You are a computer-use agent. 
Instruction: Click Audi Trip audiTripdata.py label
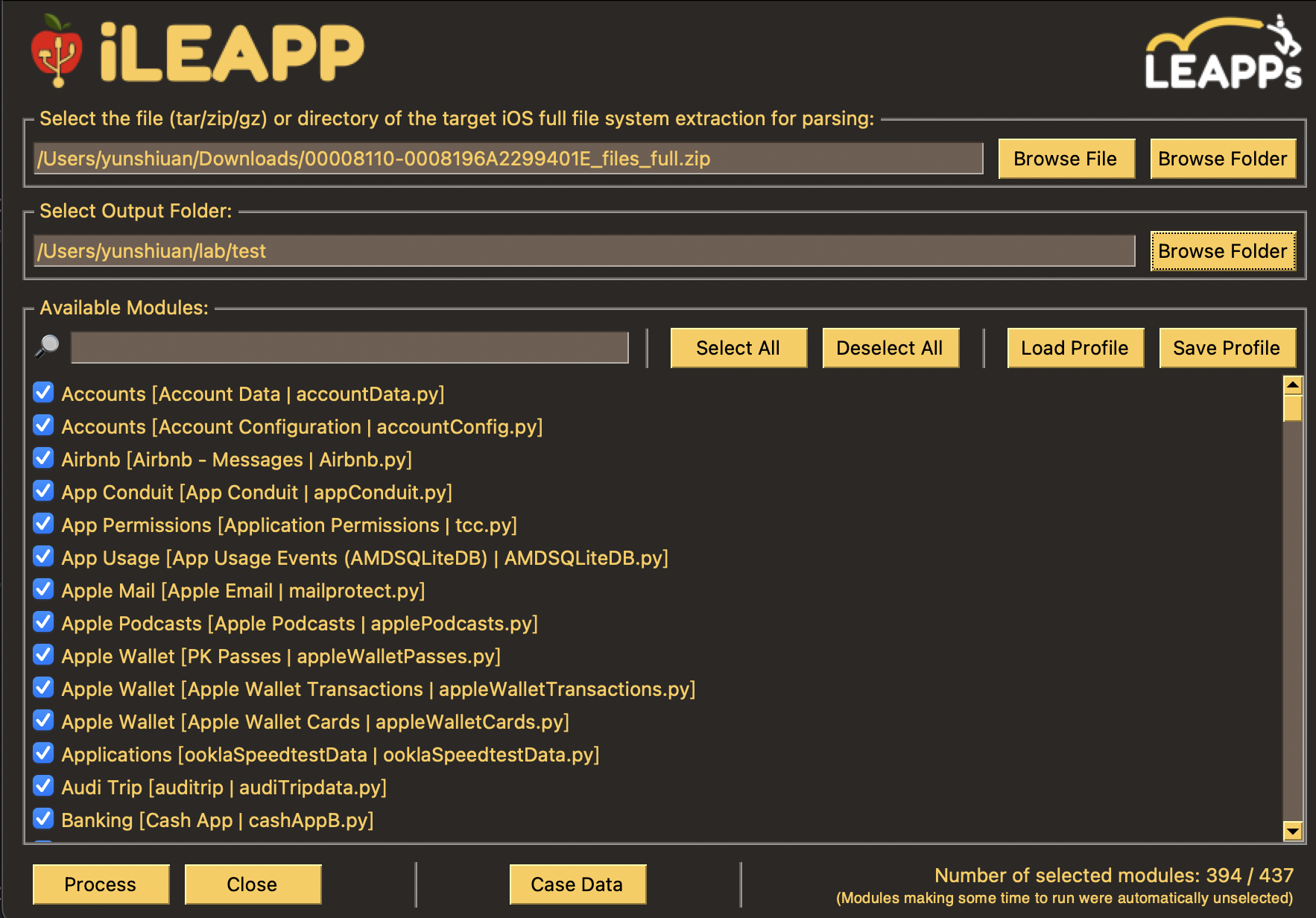(x=224, y=788)
